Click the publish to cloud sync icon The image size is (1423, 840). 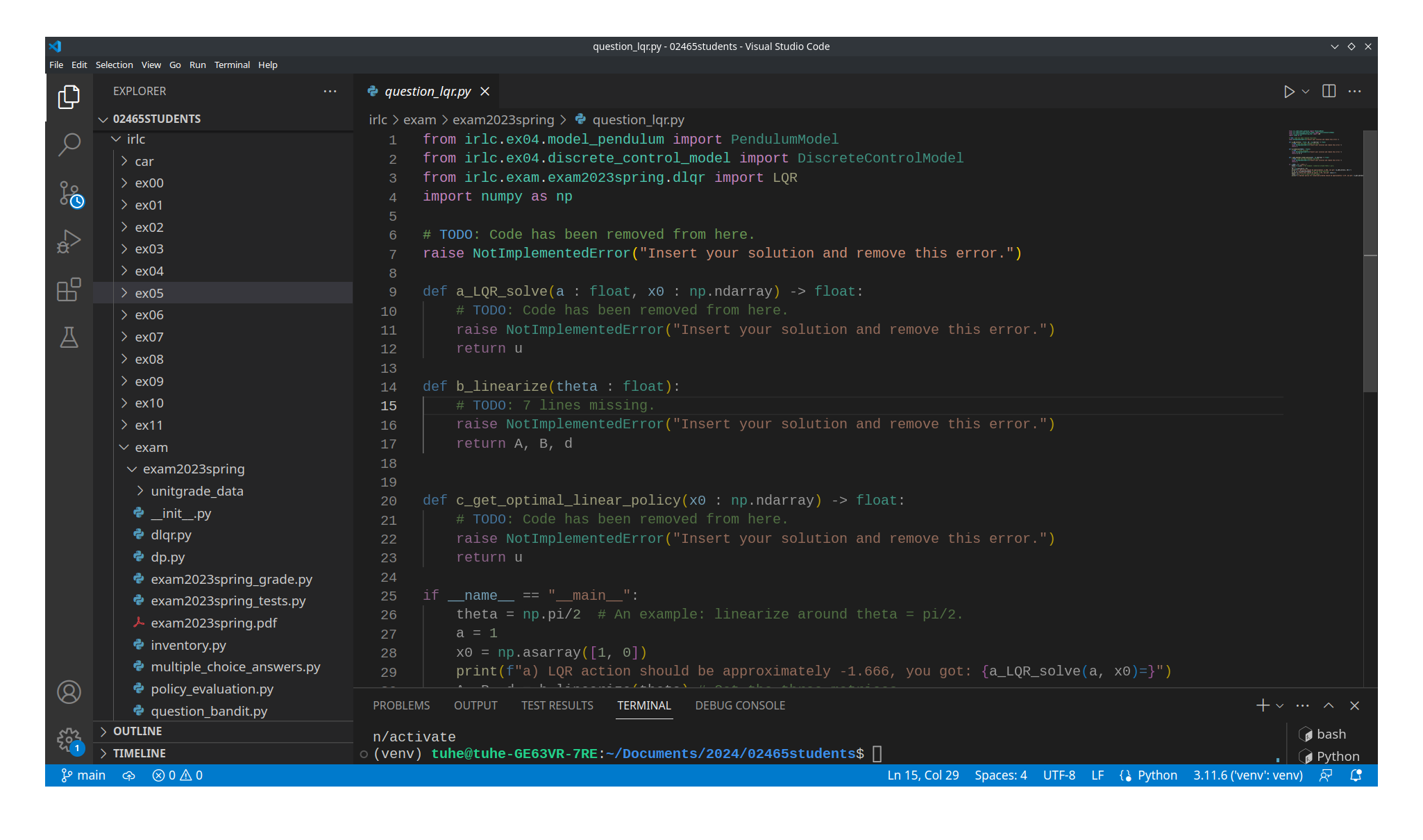128,775
